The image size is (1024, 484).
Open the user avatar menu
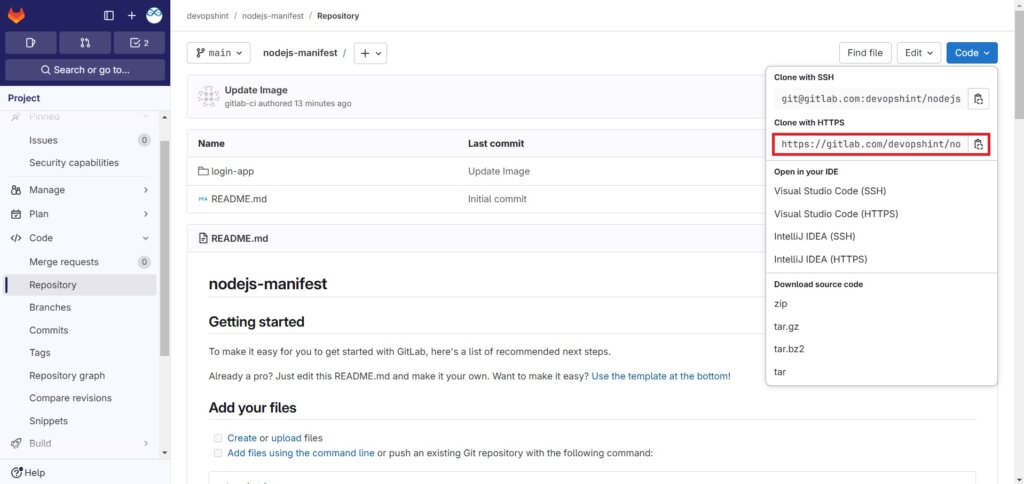(154, 15)
